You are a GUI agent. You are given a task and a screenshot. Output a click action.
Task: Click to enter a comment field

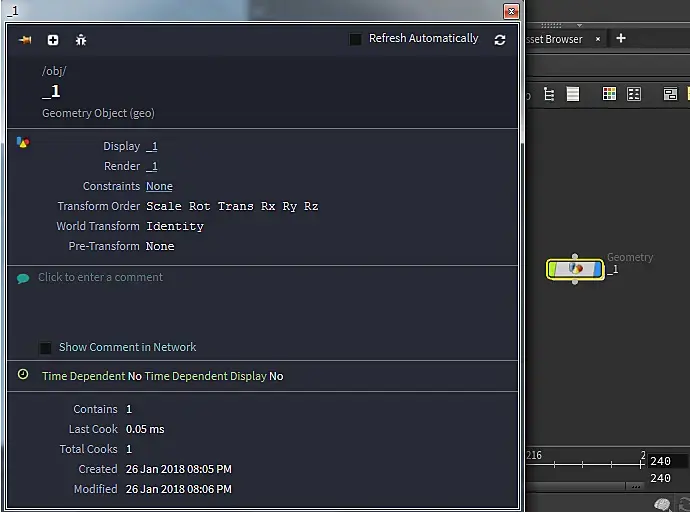pyautogui.click(x=100, y=277)
